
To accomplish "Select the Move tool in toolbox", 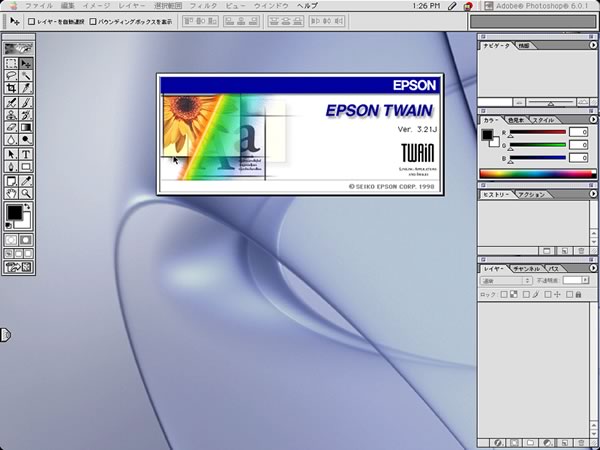I will coord(26,64).
